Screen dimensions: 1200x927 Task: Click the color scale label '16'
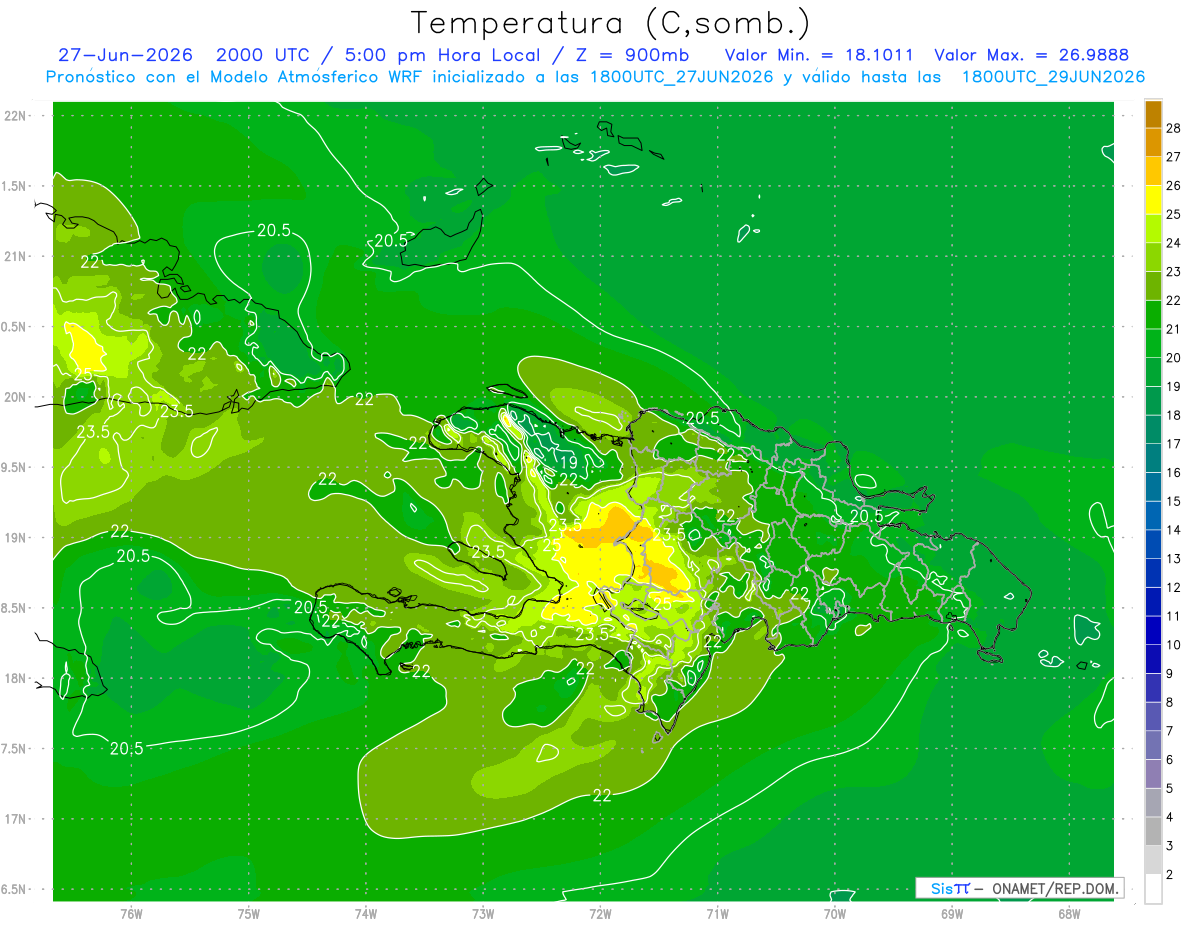[1174, 472]
